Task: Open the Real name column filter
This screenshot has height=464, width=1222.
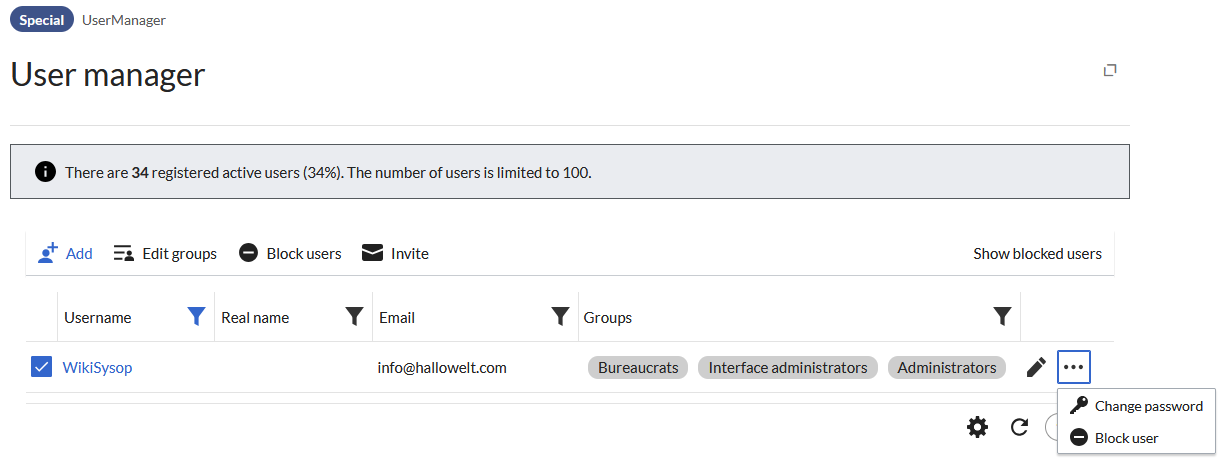Action: point(354,317)
